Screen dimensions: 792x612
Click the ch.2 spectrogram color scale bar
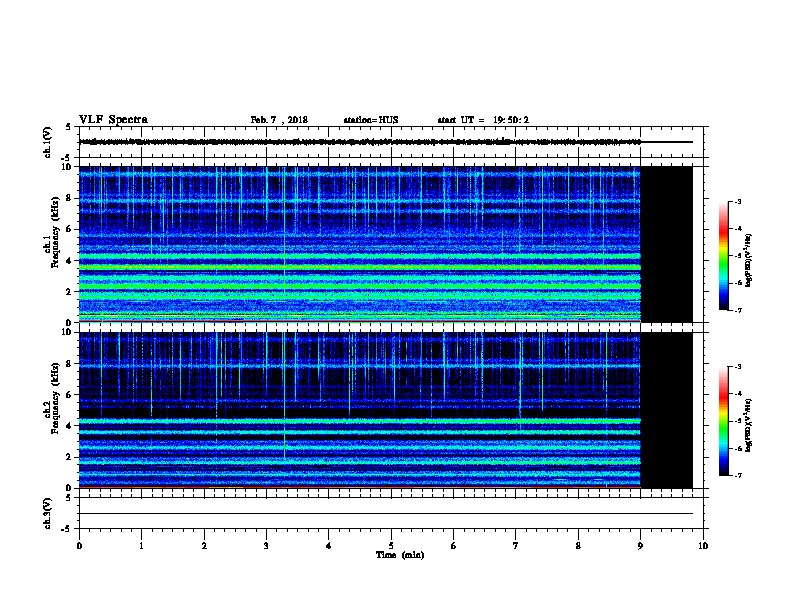coord(723,421)
